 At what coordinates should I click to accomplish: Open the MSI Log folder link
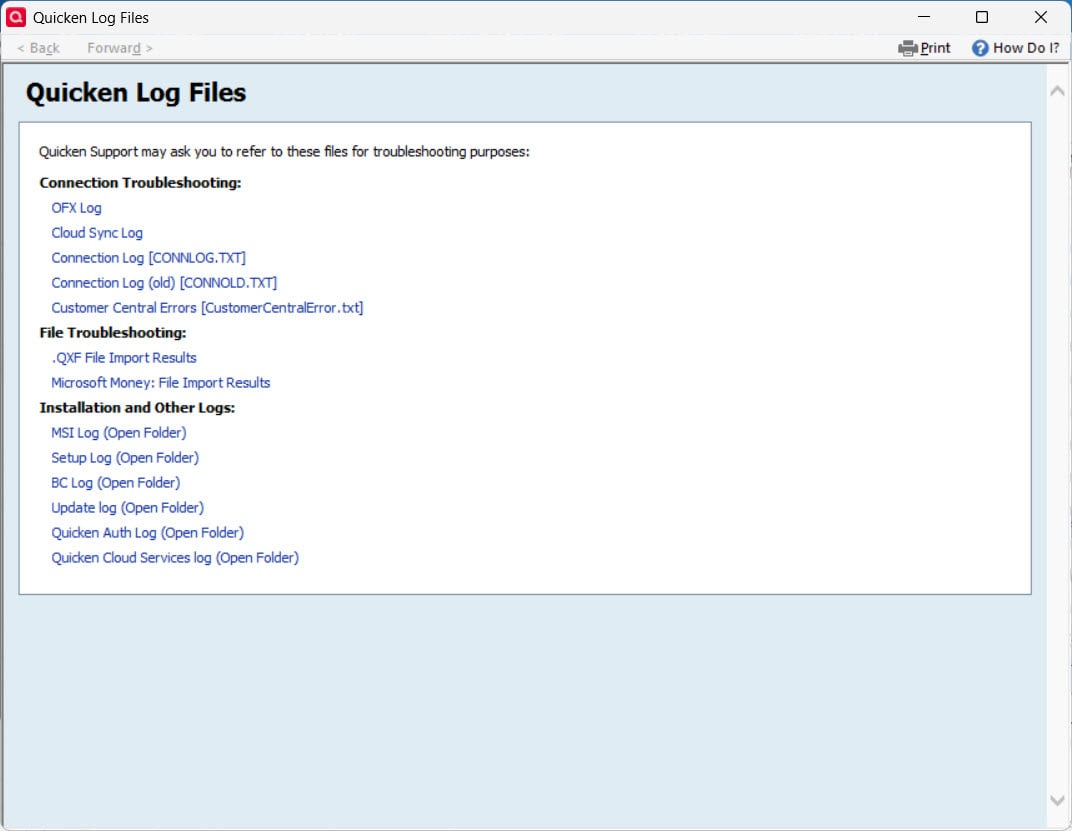(x=119, y=433)
